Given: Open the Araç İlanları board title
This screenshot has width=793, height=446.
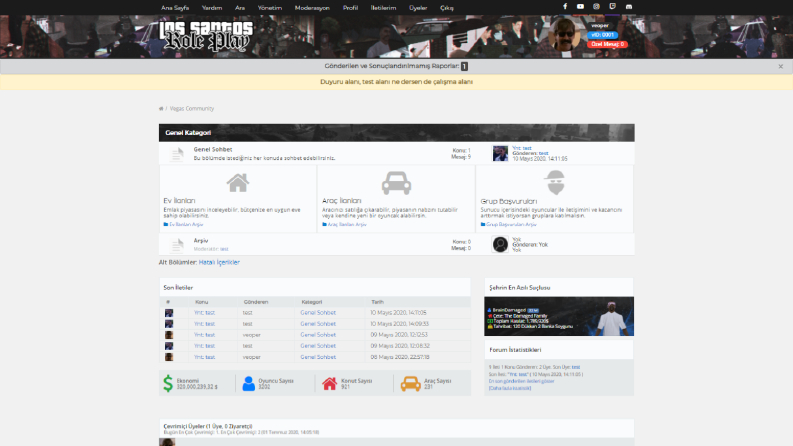Looking at the screenshot, I should click(342, 201).
